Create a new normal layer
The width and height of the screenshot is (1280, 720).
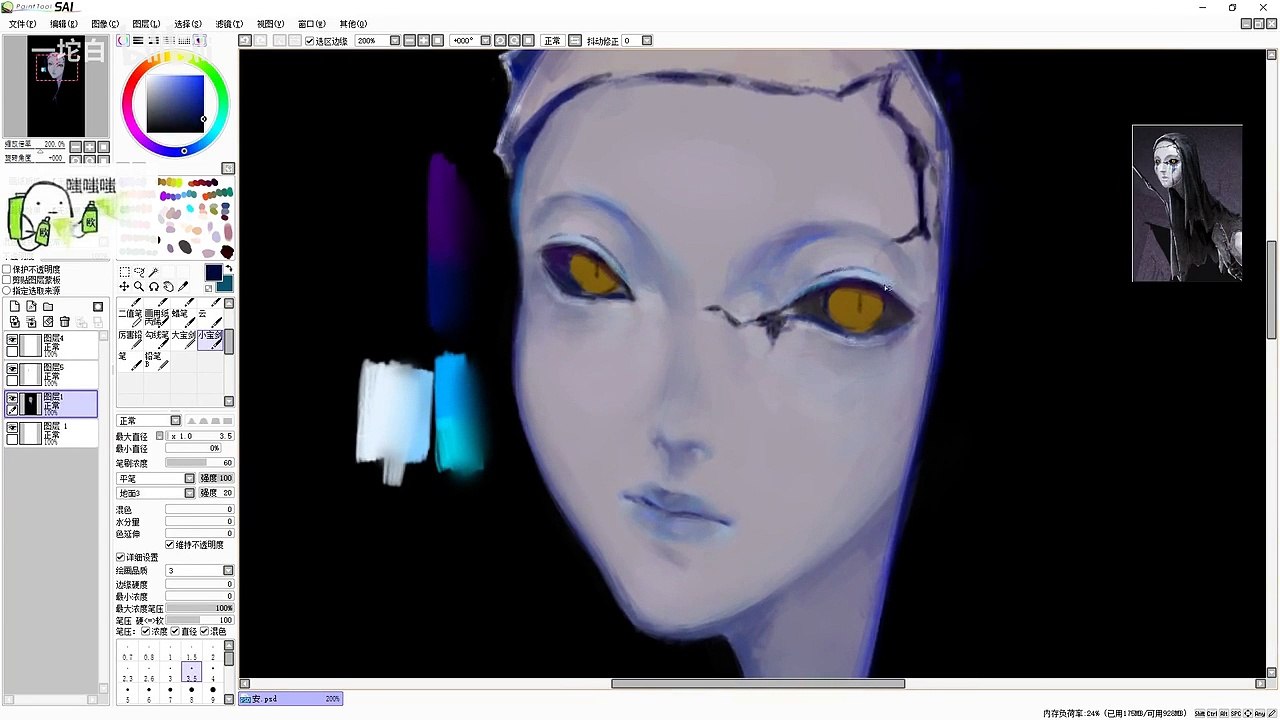[x=15, y=306]
